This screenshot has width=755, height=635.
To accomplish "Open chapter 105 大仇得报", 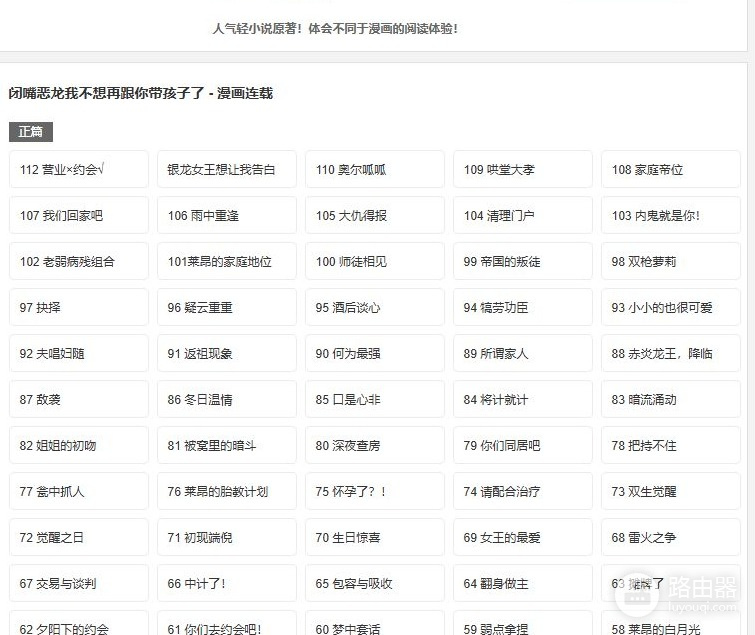I will (x=375, y=215).
